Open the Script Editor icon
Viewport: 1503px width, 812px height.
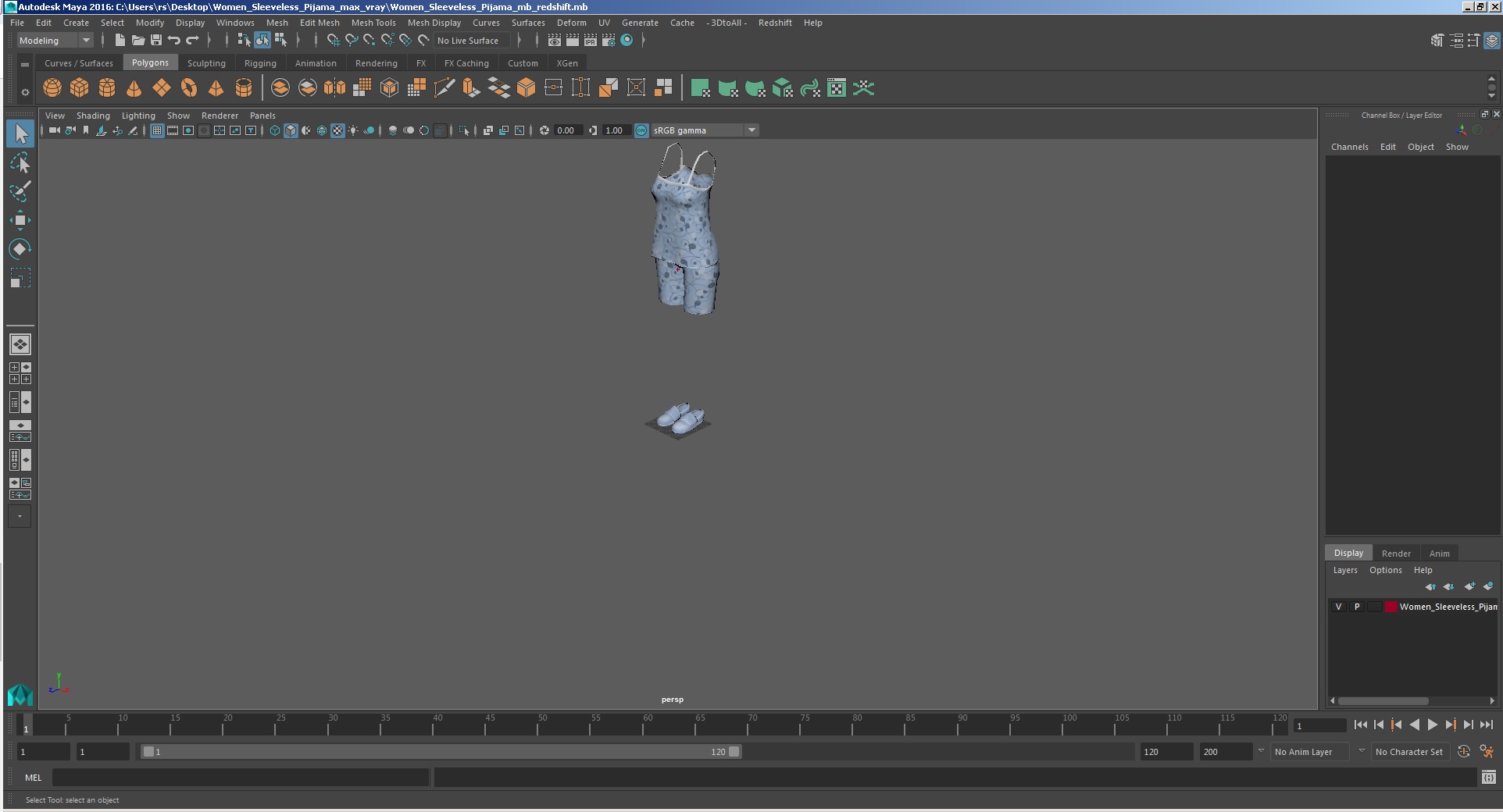click(x=1489, y=777)
